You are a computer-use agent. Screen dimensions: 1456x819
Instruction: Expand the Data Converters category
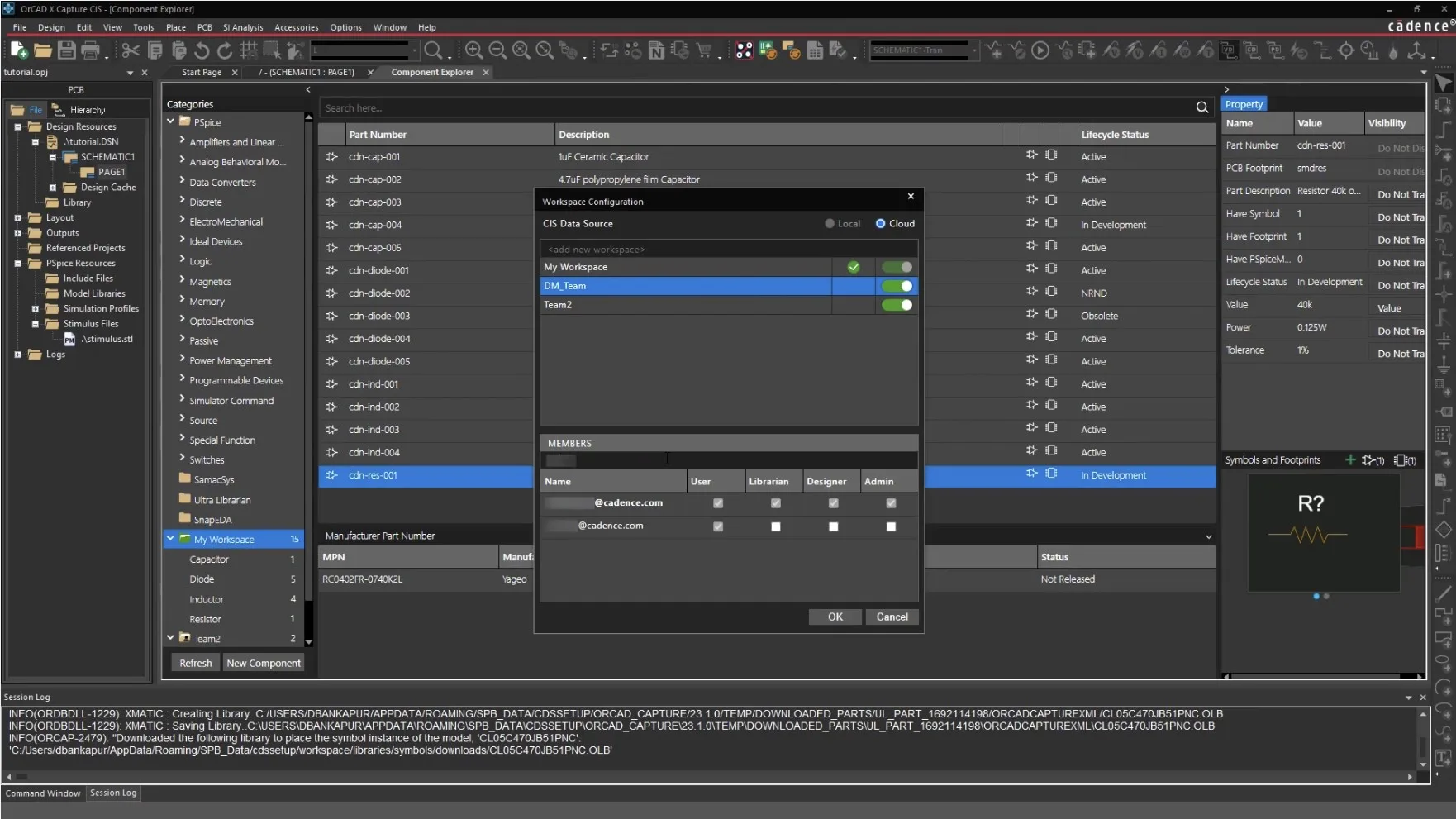(182, 180)
